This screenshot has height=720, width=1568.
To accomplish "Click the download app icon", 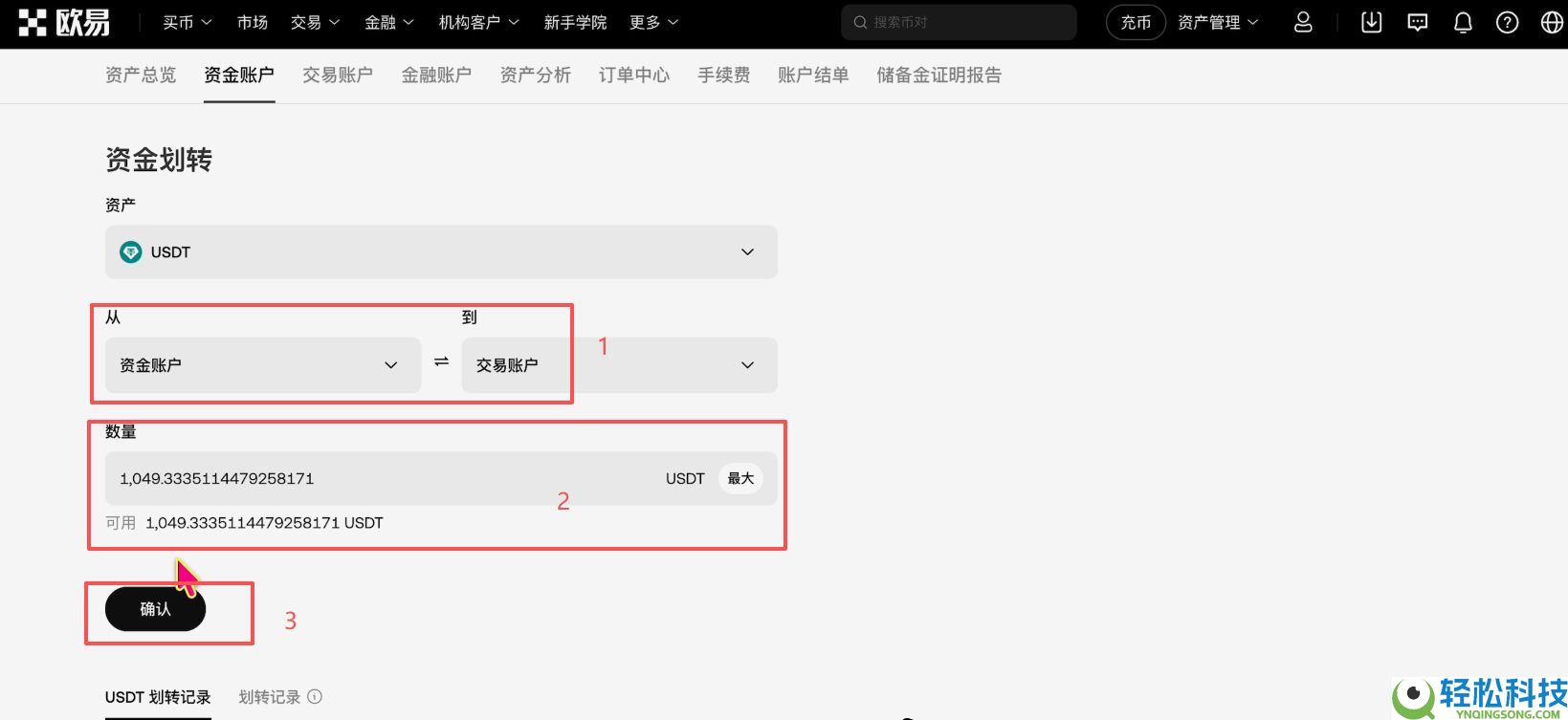I will tap(1371, 22).
